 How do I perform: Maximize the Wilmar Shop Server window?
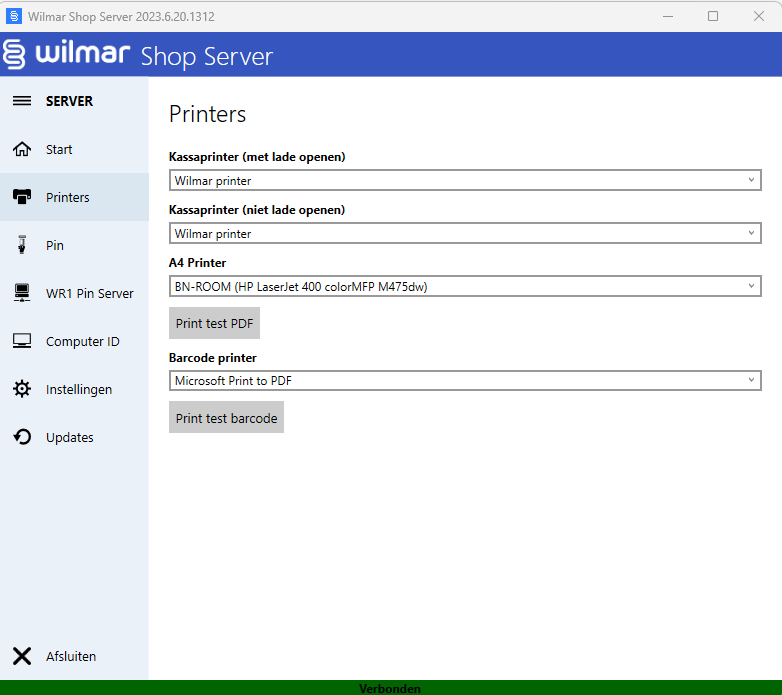pos(713,16)
